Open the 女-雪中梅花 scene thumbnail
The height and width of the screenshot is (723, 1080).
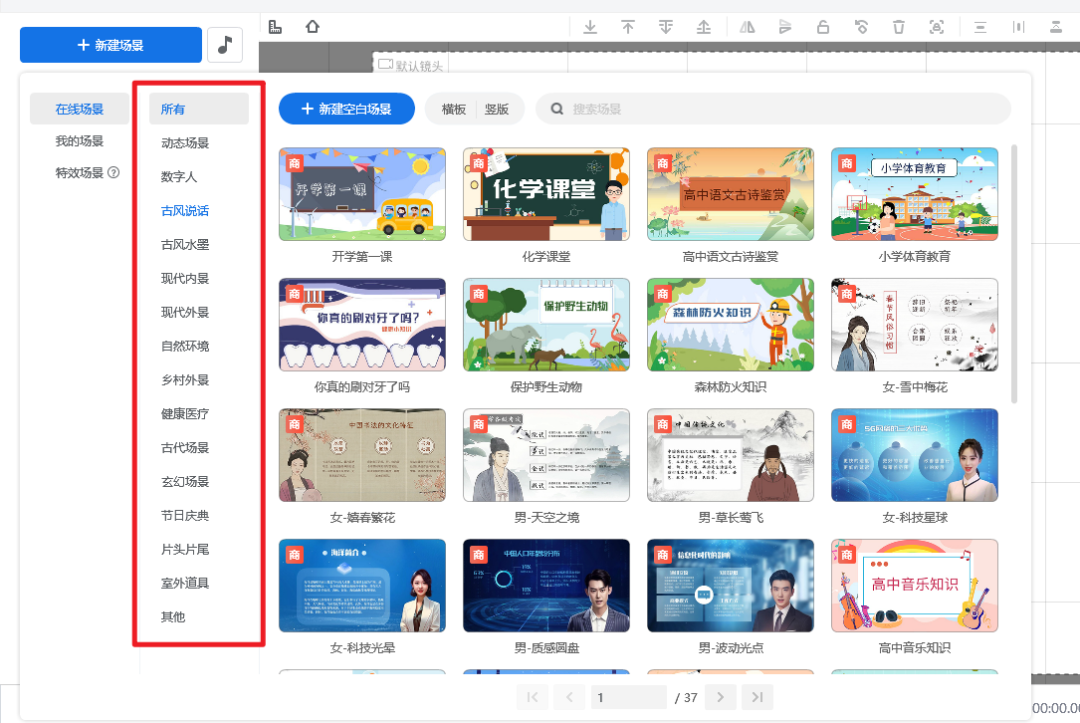click(915, 324)
